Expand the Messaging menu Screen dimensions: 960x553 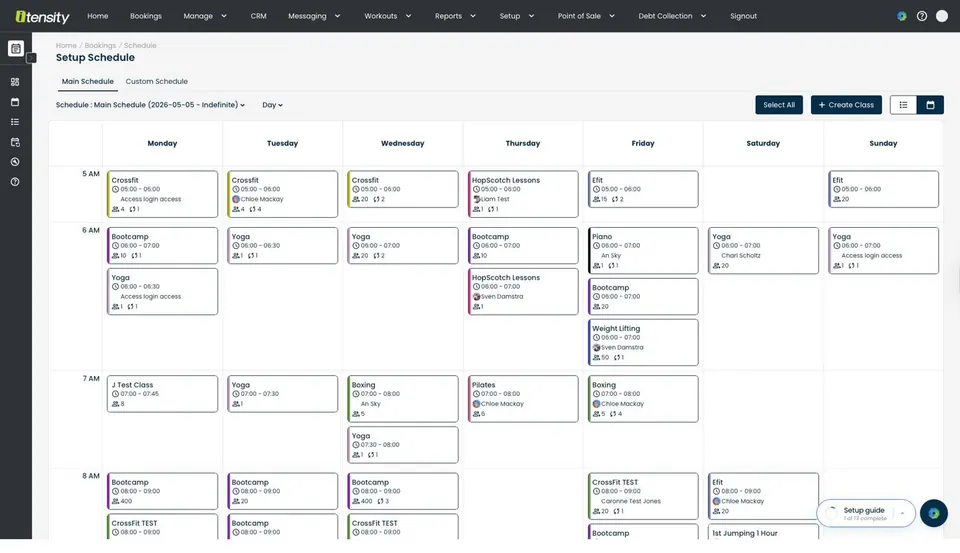coord(314,17)
